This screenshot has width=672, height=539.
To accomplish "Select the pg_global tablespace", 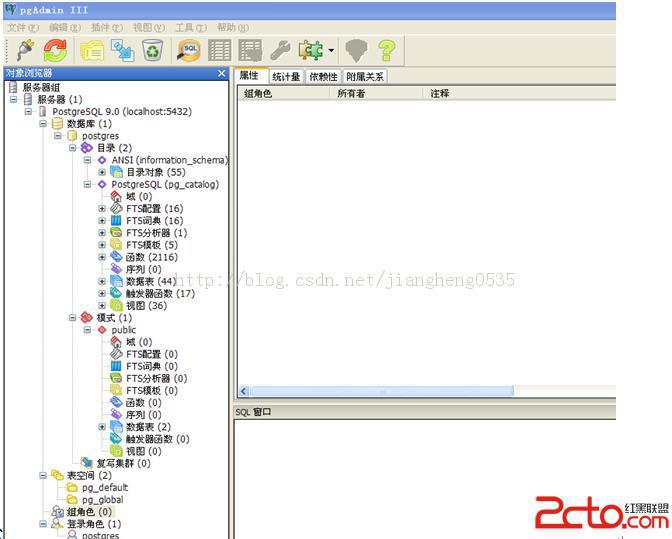I will [102, 500].
